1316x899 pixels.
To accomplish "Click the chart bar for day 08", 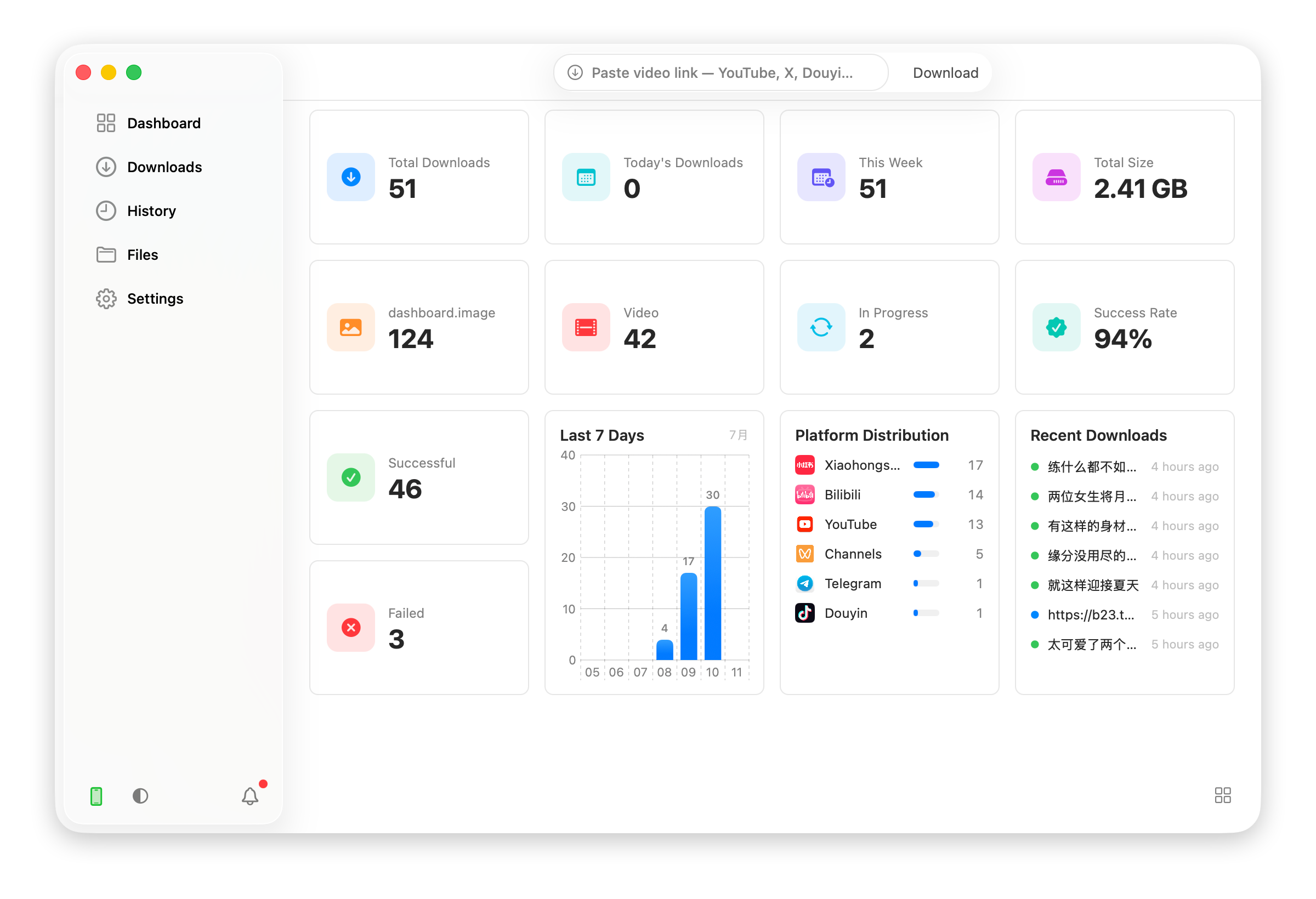I will [664, 650].
